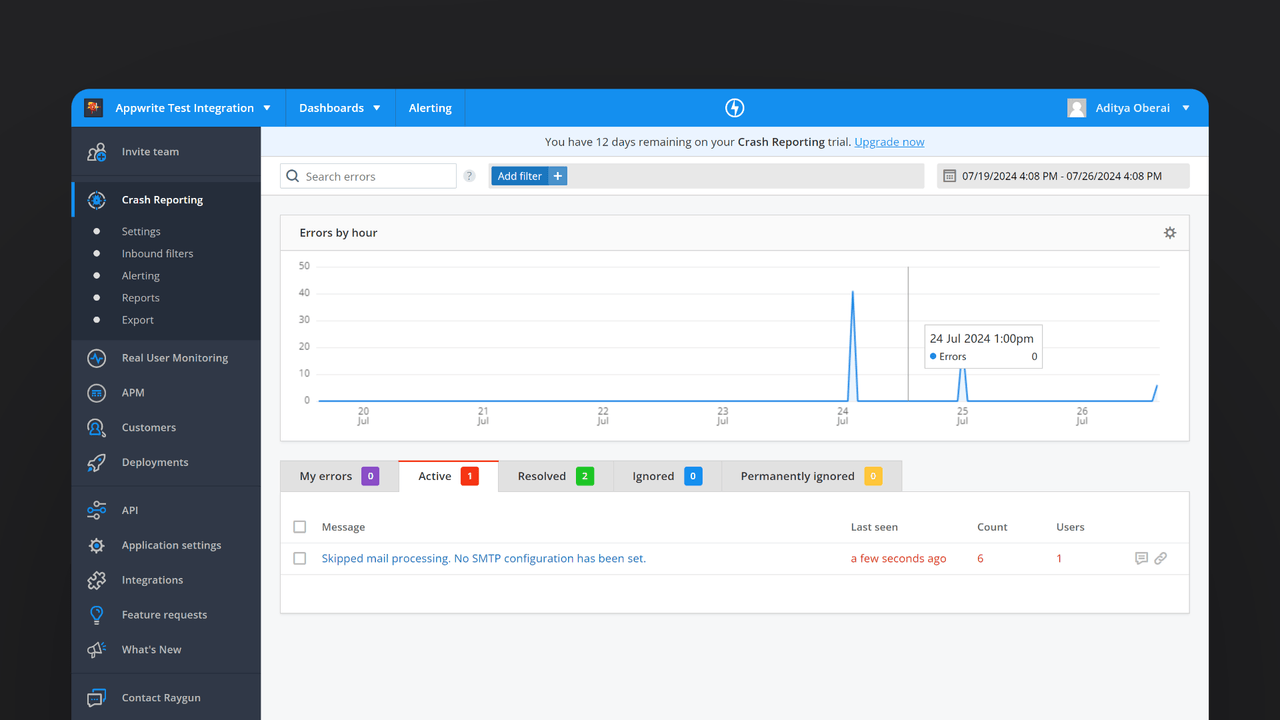Open the Permanently ignored tab
This screenshot has width=1280, height=720.
tap(811, 476)
